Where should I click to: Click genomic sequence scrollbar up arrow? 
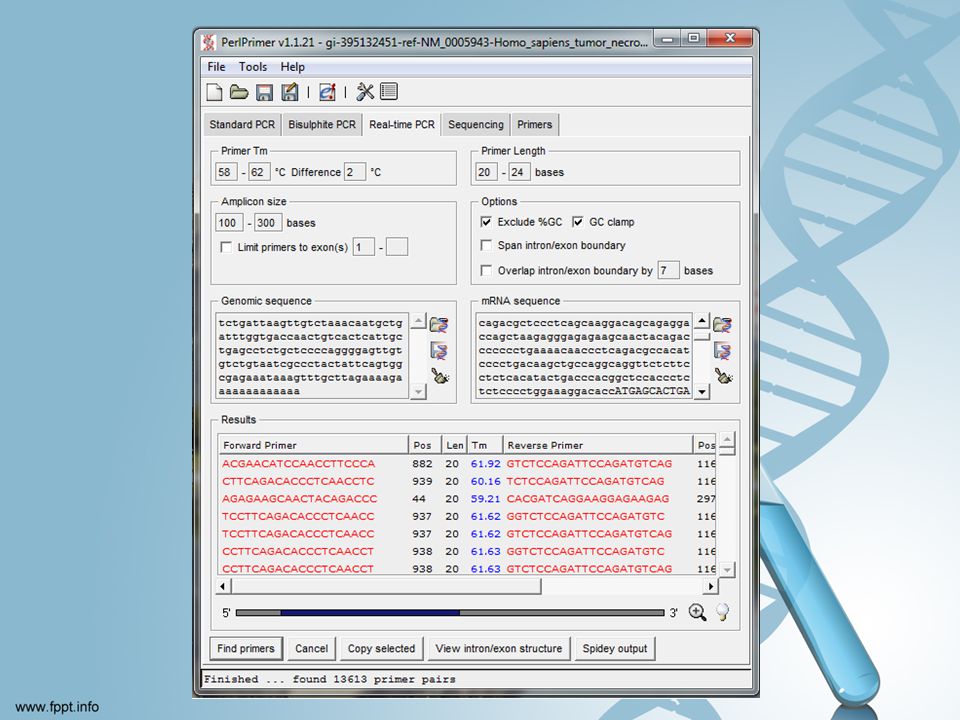[x=418, y=321]
